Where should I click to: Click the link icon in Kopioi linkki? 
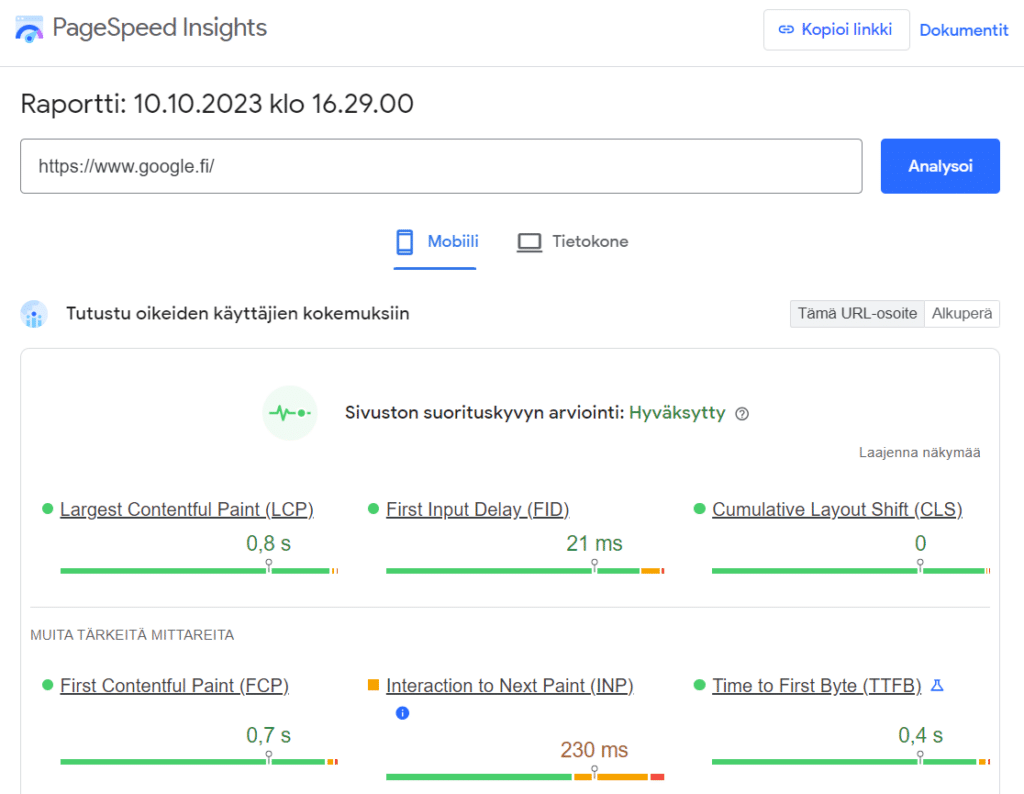[786, 29]
